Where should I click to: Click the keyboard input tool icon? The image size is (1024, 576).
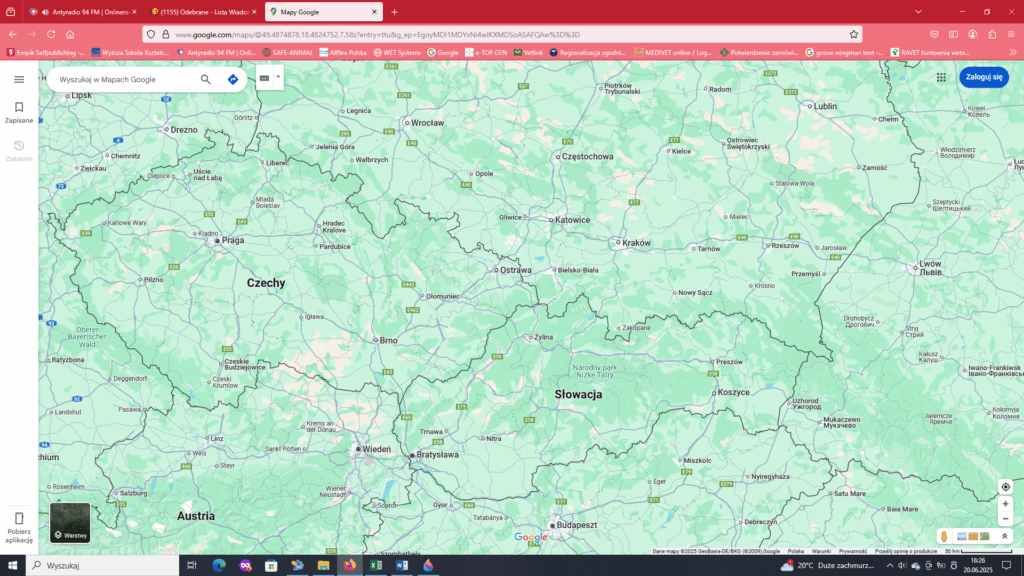(264, 78)
